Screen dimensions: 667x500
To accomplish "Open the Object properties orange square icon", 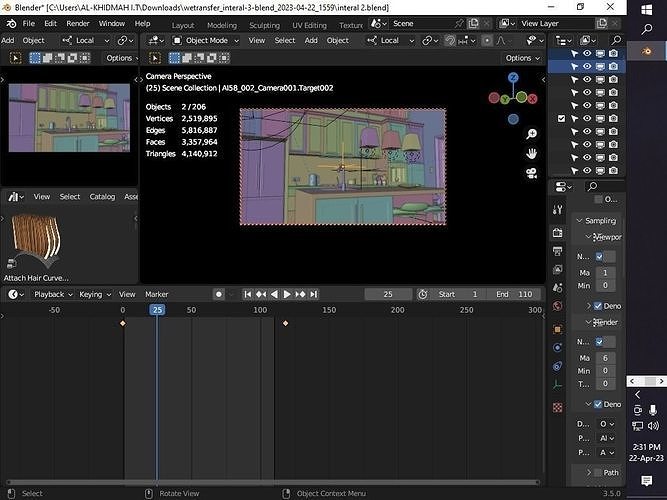I will pyautogui.click(x=558, y=328).
